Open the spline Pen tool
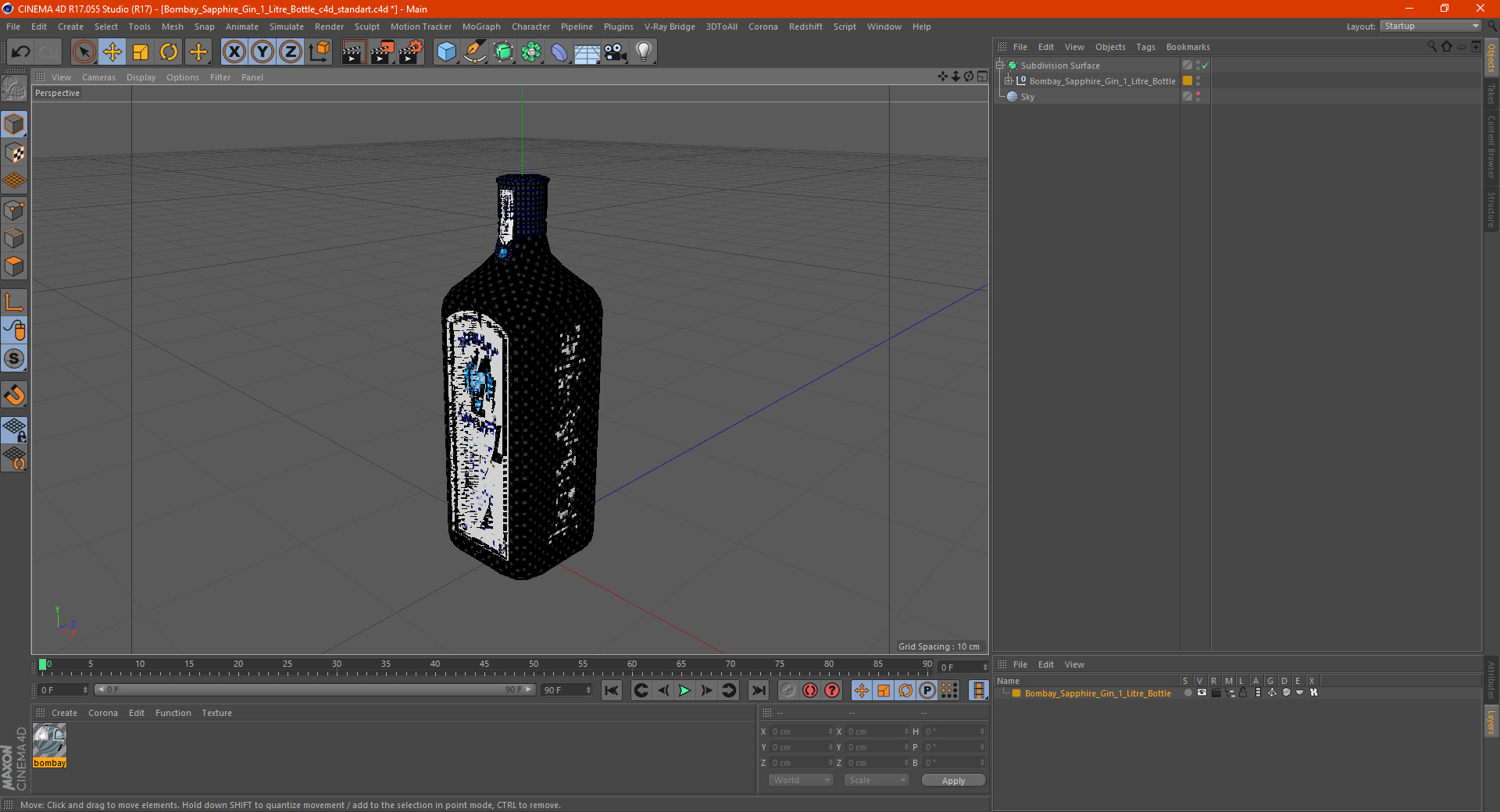Image resolution: width=1500 pixels, height=812 pixels. 474,52
